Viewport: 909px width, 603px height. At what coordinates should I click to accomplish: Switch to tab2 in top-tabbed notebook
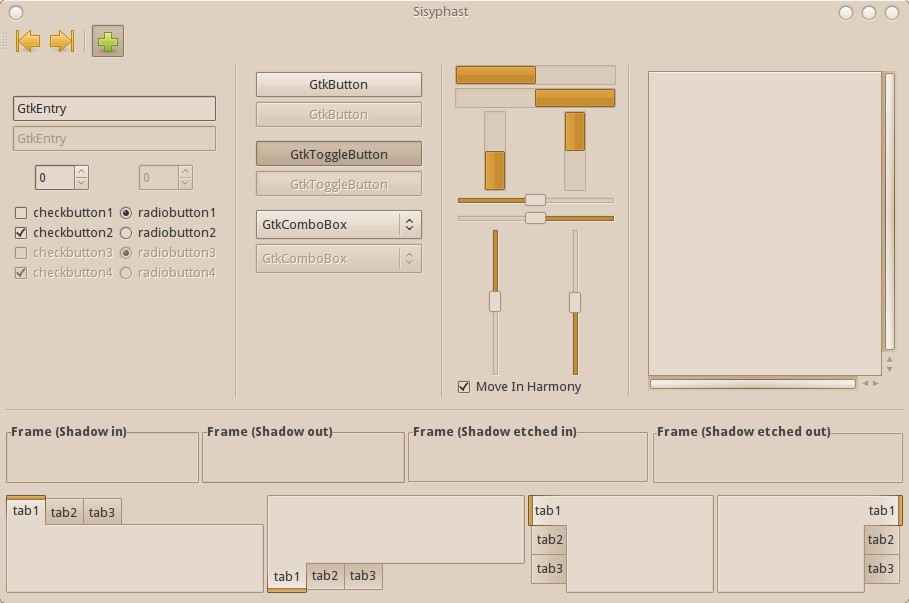click(x=64, y=512)
